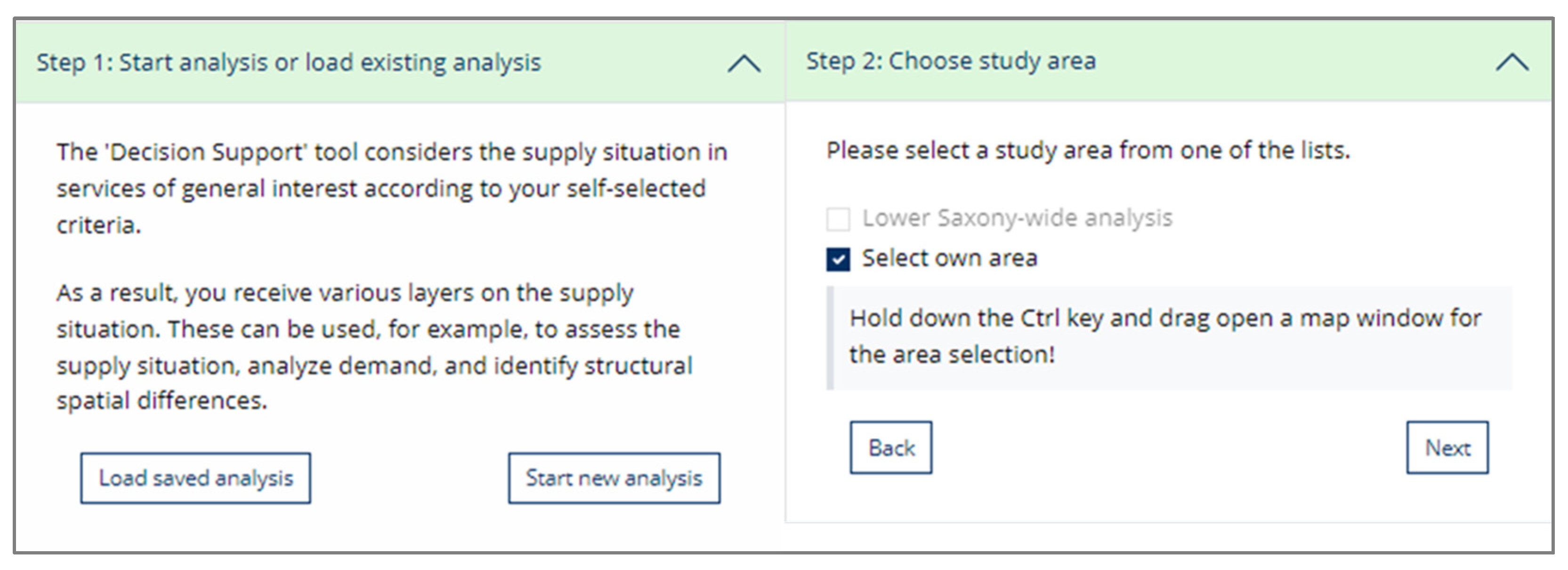Proceed with the Next button
The height and width of the screenshot is (570, 1568).
1447,448
